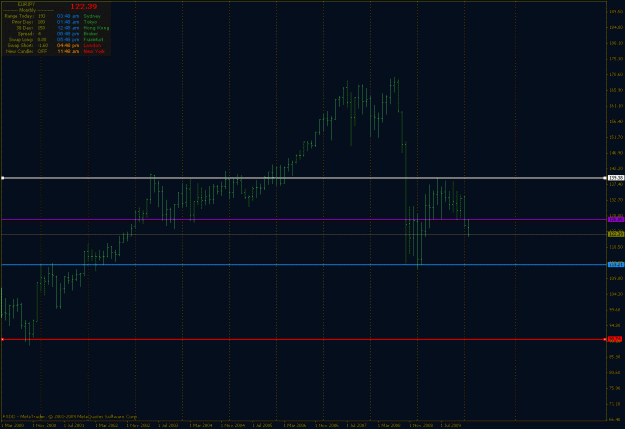625x429 pixels.
Task: Click the Monthly timeframe label in info panel
Action: click(x=28, y=10)
